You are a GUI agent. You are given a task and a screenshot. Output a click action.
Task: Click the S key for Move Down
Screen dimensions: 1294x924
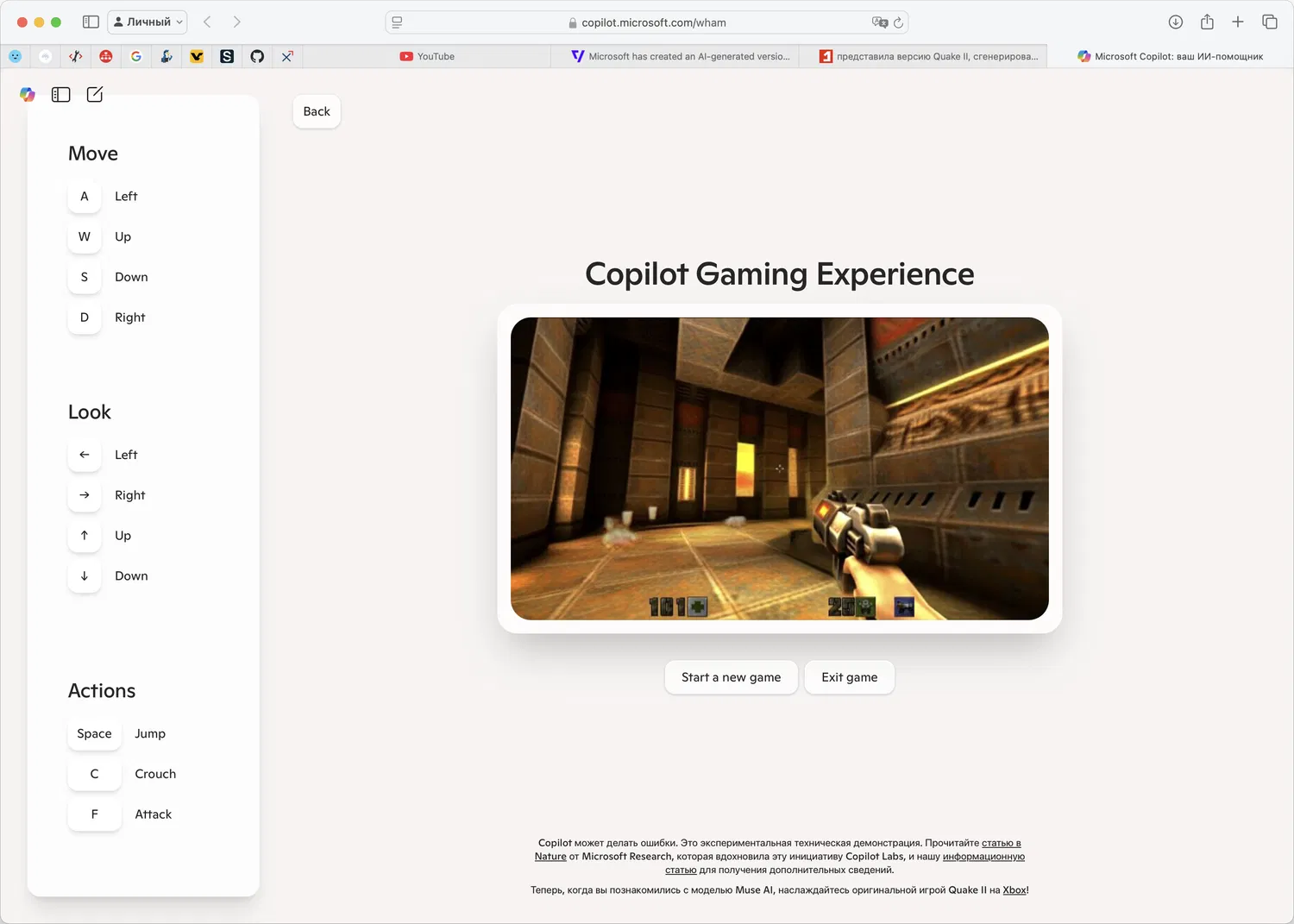[85, 277]
